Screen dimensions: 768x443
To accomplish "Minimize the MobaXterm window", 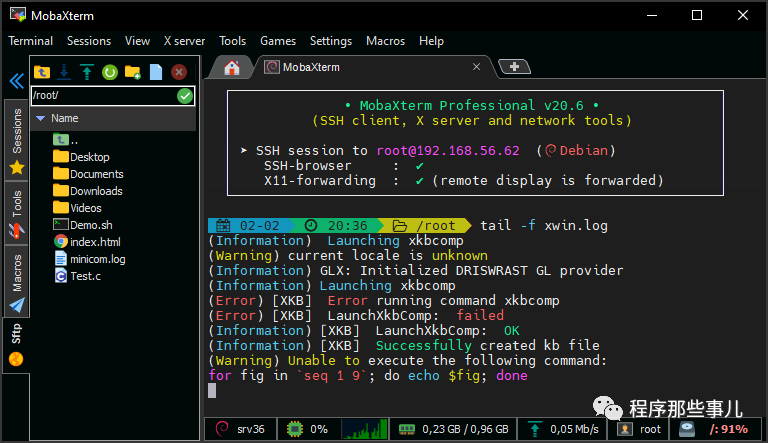I will [x=651, y=16].
